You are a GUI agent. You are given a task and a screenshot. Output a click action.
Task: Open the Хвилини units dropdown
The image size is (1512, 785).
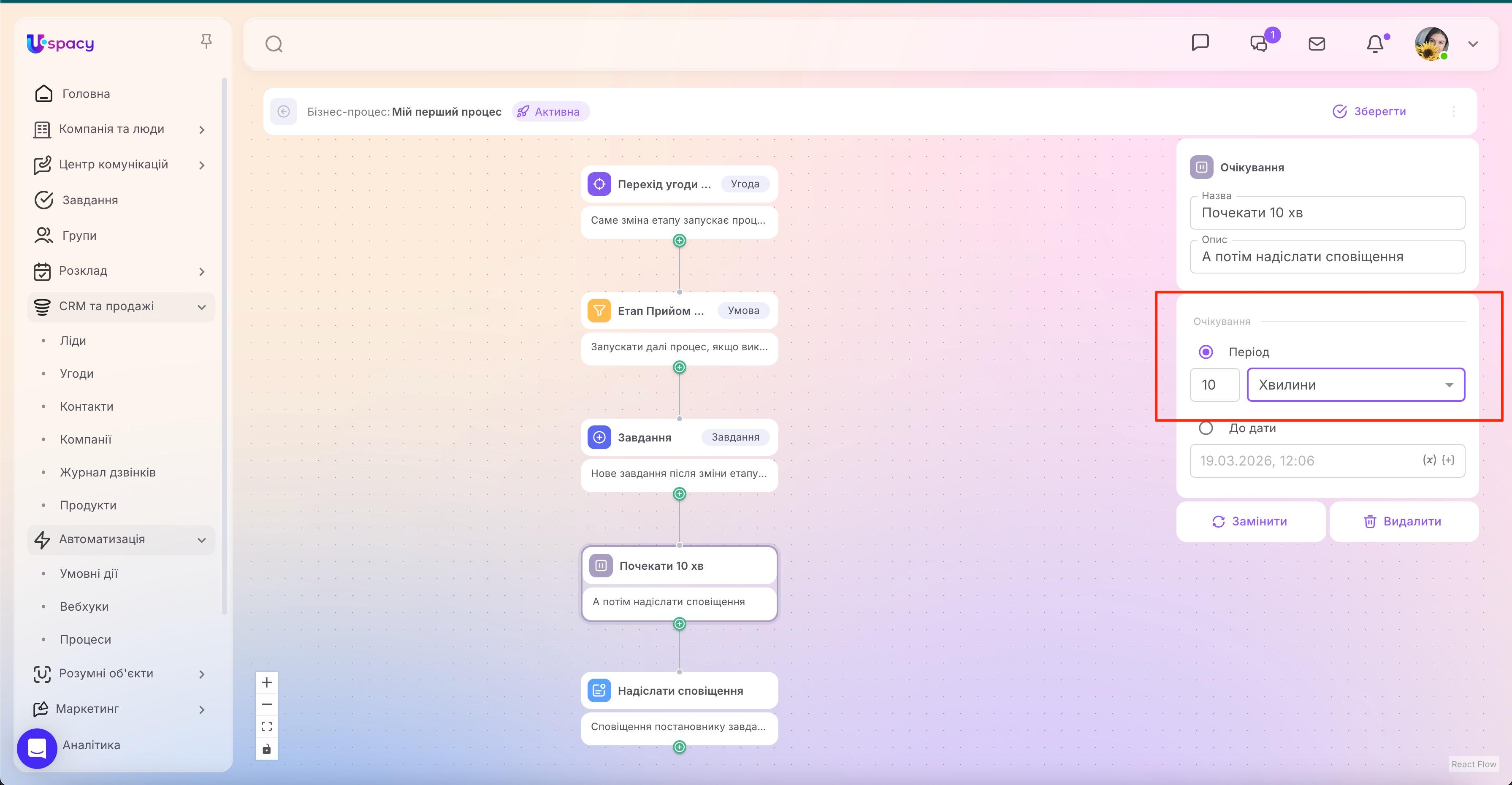click(x=1356, y=385)
